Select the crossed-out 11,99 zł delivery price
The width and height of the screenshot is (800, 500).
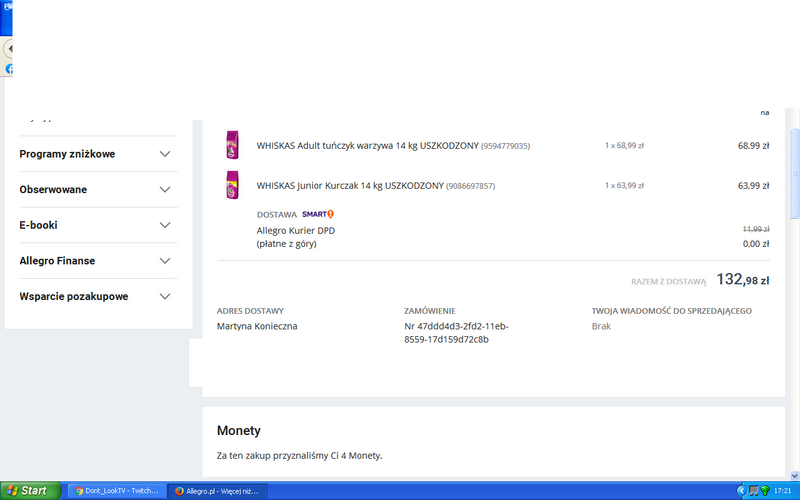click(756, 229)
